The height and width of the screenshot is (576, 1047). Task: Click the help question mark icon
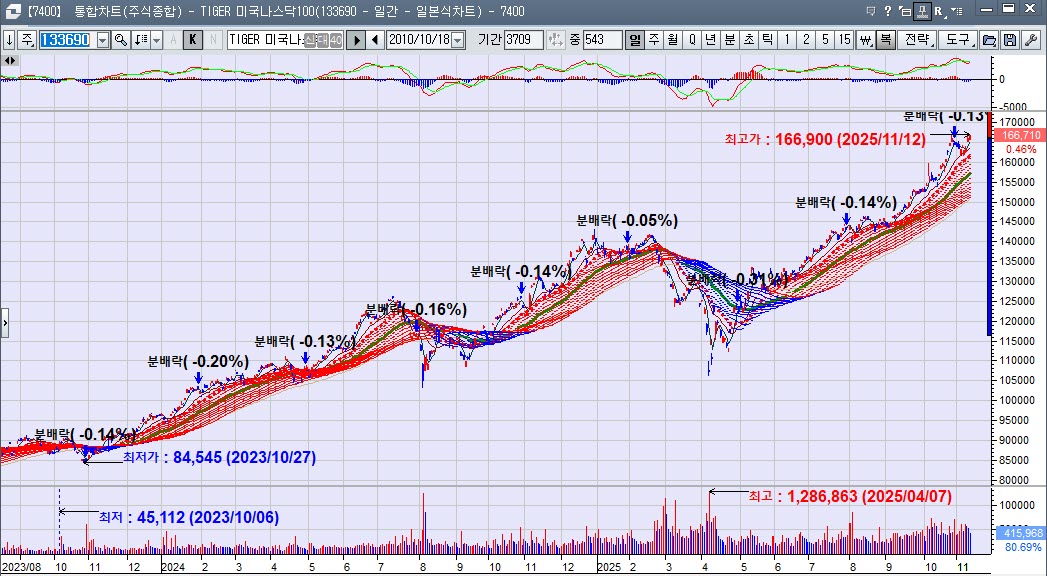click(x=887, y=12)
